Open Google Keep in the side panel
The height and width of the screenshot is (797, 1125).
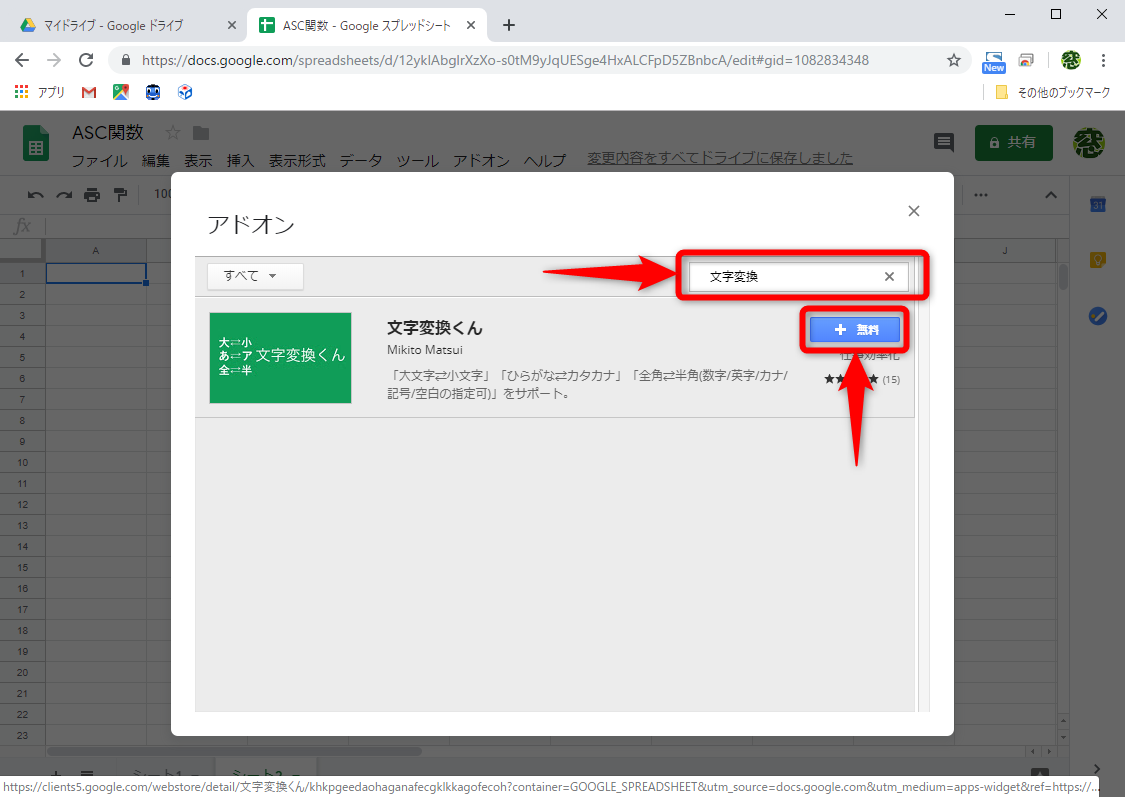pyautogui.click(x=1097, y=260)
